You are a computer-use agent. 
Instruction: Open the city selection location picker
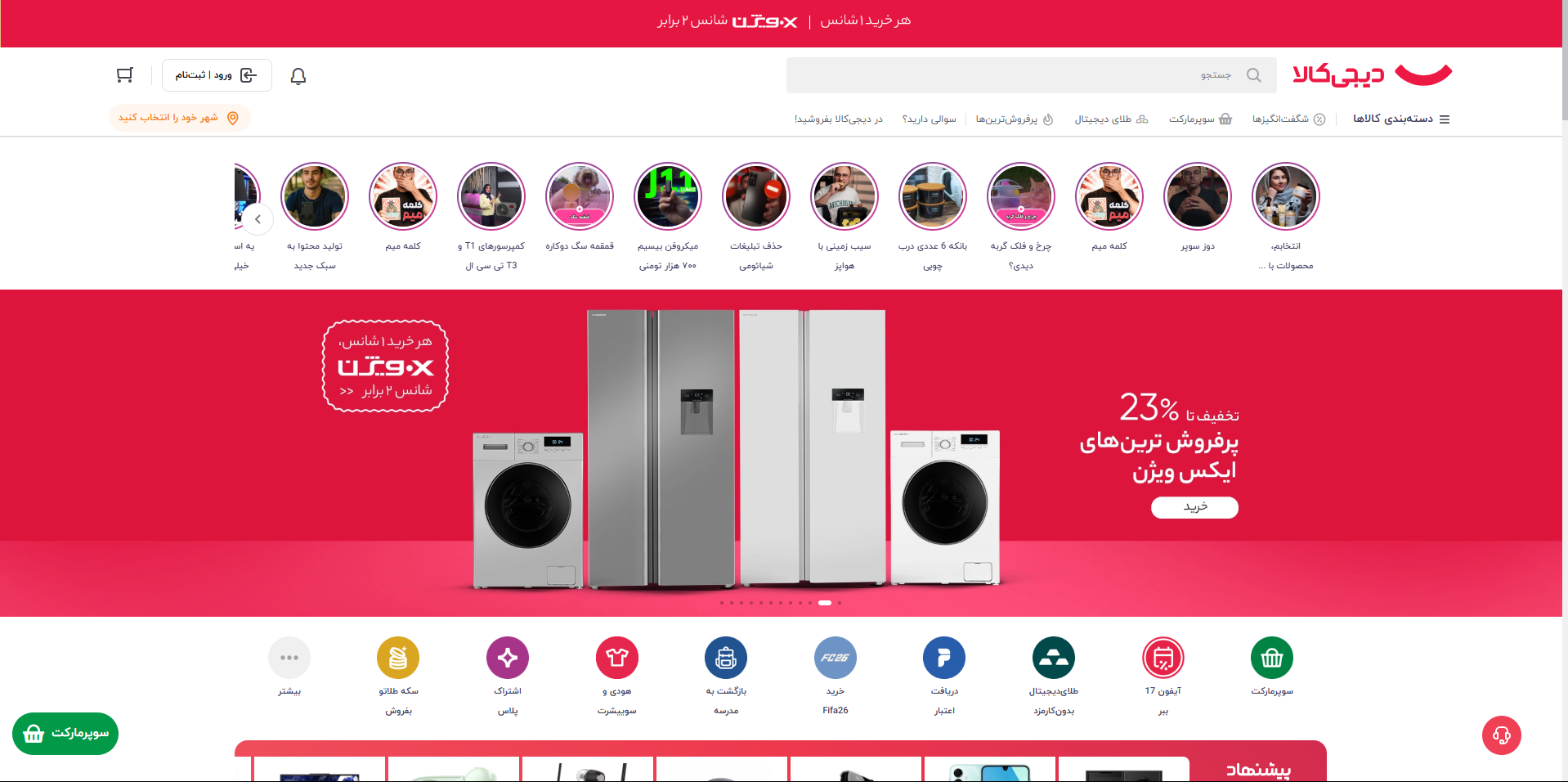coord(179,118)
